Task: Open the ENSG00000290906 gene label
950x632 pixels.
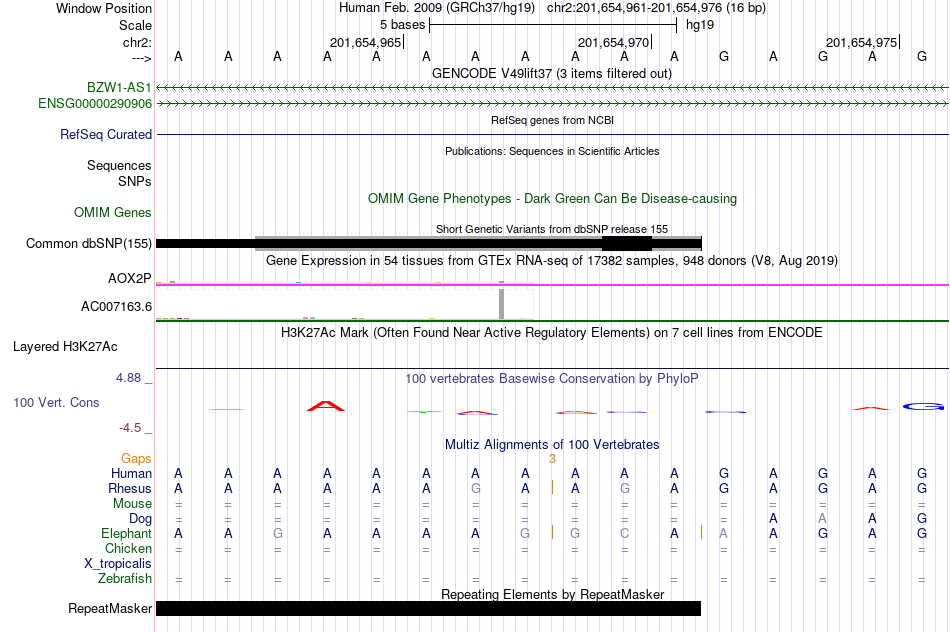Action: [95, 104]
